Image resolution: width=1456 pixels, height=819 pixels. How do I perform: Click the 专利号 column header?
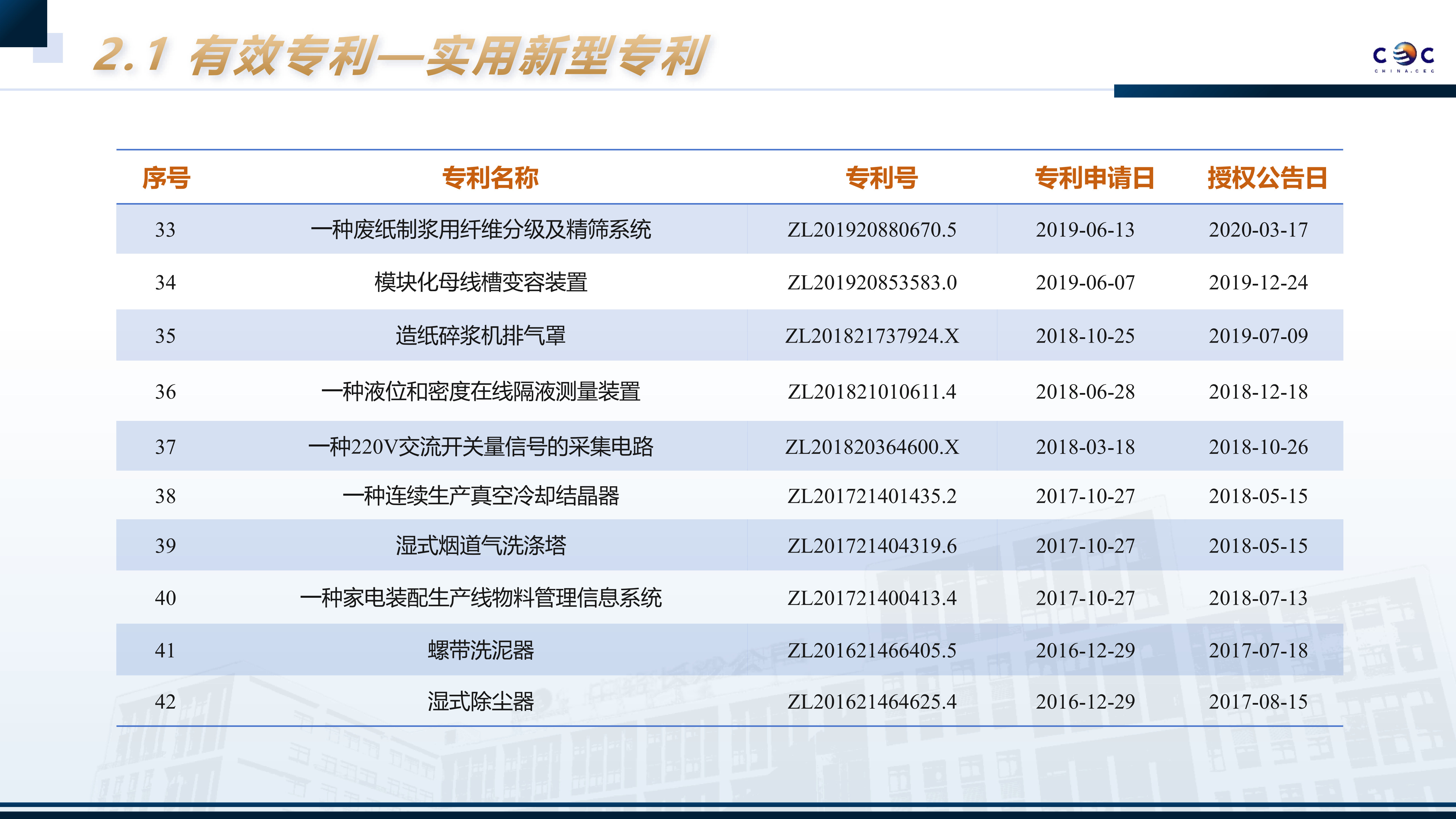pos(882,177)
